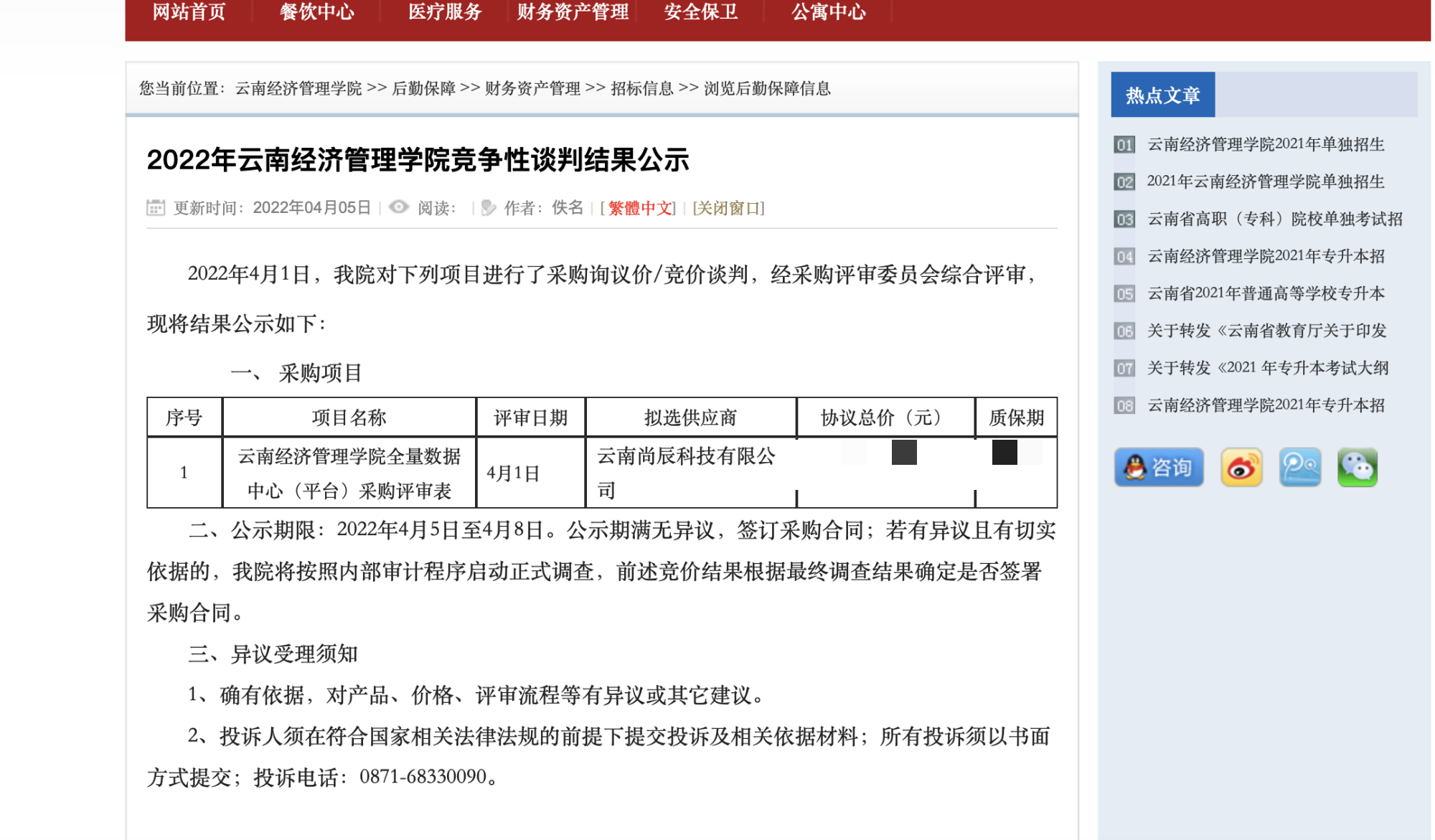The height and width of the screenshot is (840, 1435).
Task: Select 医疗服务 in the top menu
Action: [x=445, y=12]
